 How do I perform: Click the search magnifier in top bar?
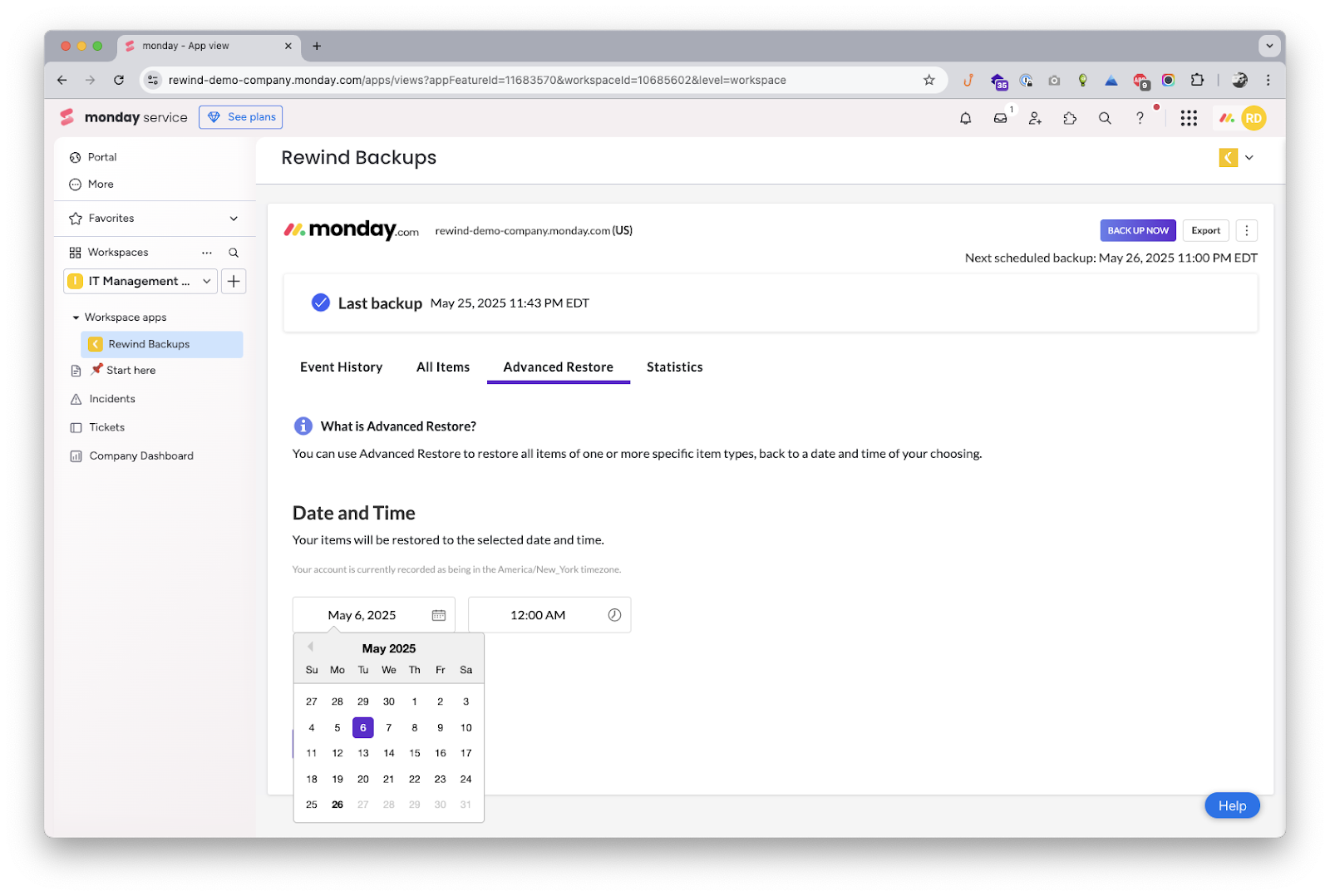coord(1105,118)
